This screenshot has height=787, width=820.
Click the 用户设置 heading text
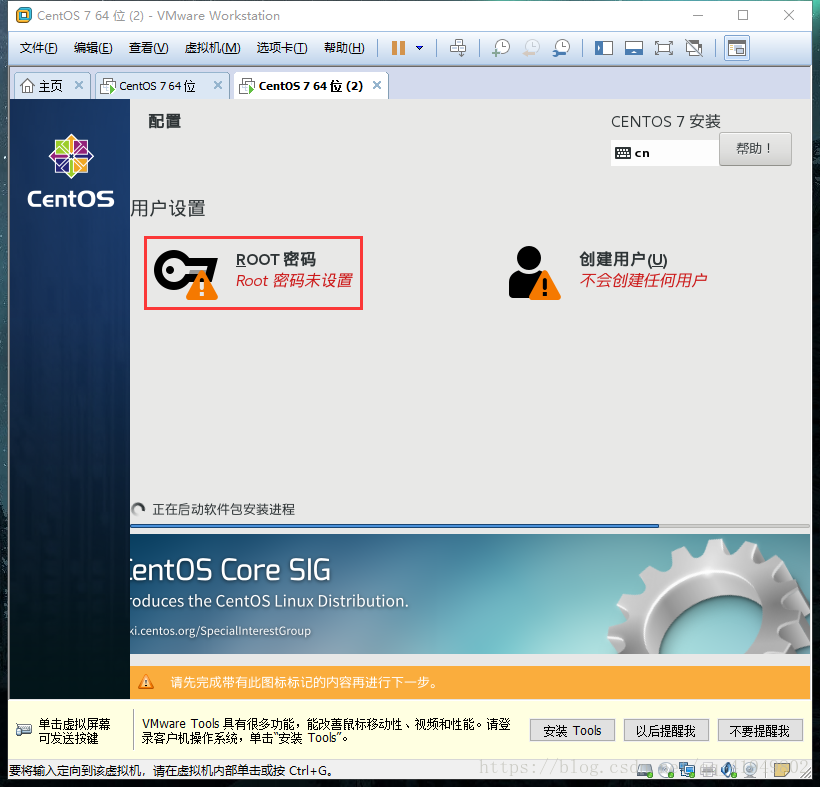pos(167,208)
